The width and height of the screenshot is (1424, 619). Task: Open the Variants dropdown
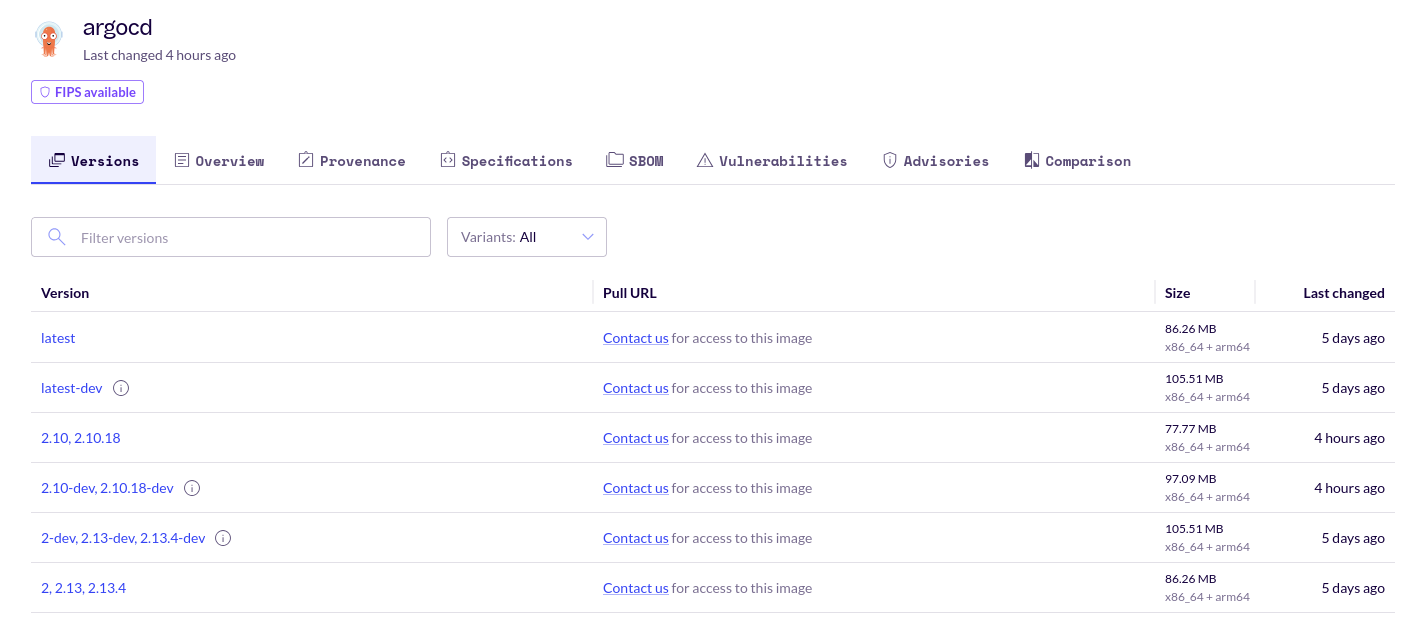[527, 237]
